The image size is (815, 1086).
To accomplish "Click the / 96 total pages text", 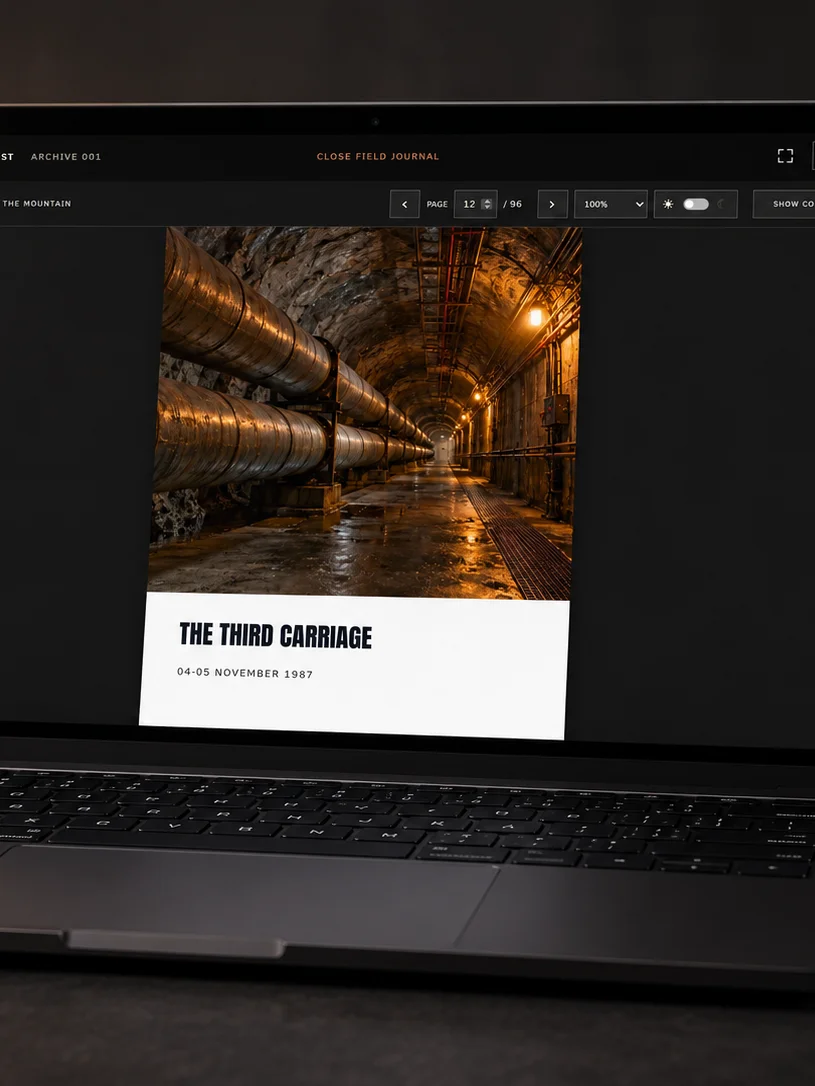I will click(x=512, y=204).
